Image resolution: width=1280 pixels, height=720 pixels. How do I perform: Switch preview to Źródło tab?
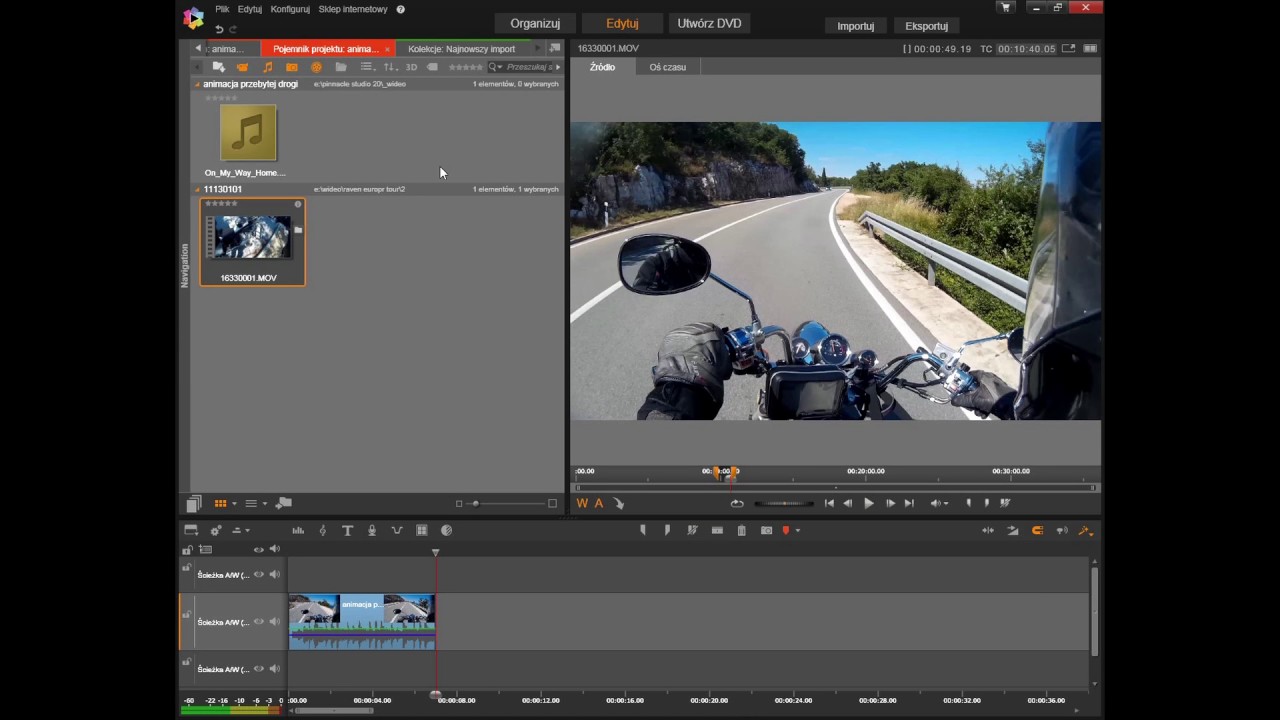coord(602,67)
